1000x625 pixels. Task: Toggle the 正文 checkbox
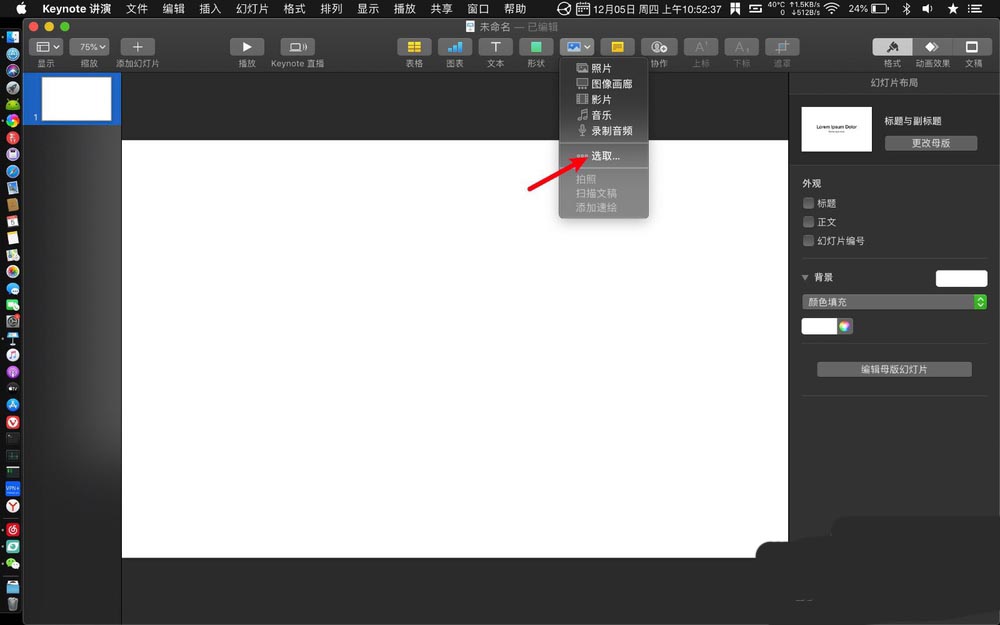click(809, 222)
